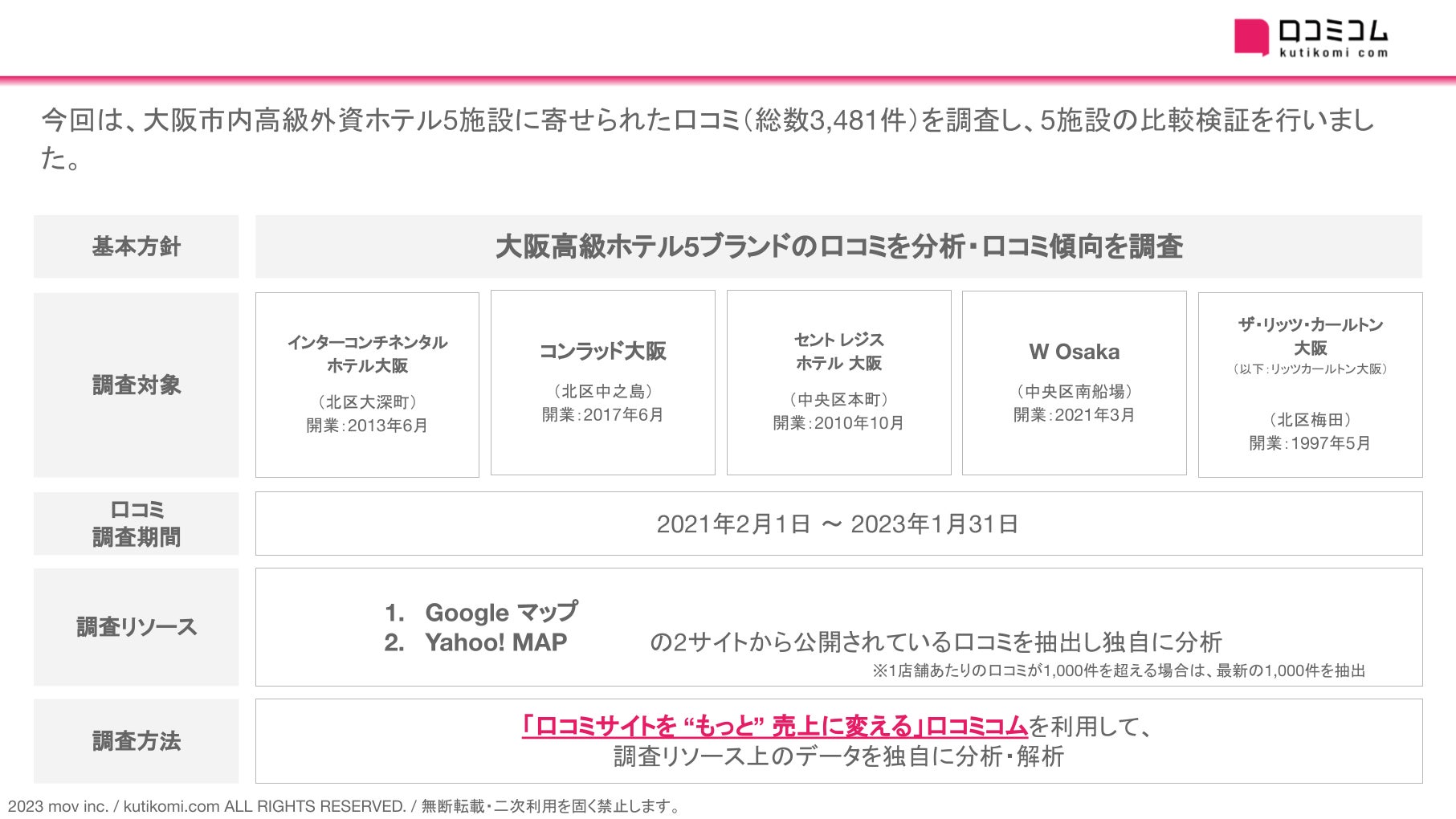The width and height of the screenshot is (1456, 819).
Task: Select the 基本方針 label cell
Action: 137,247
